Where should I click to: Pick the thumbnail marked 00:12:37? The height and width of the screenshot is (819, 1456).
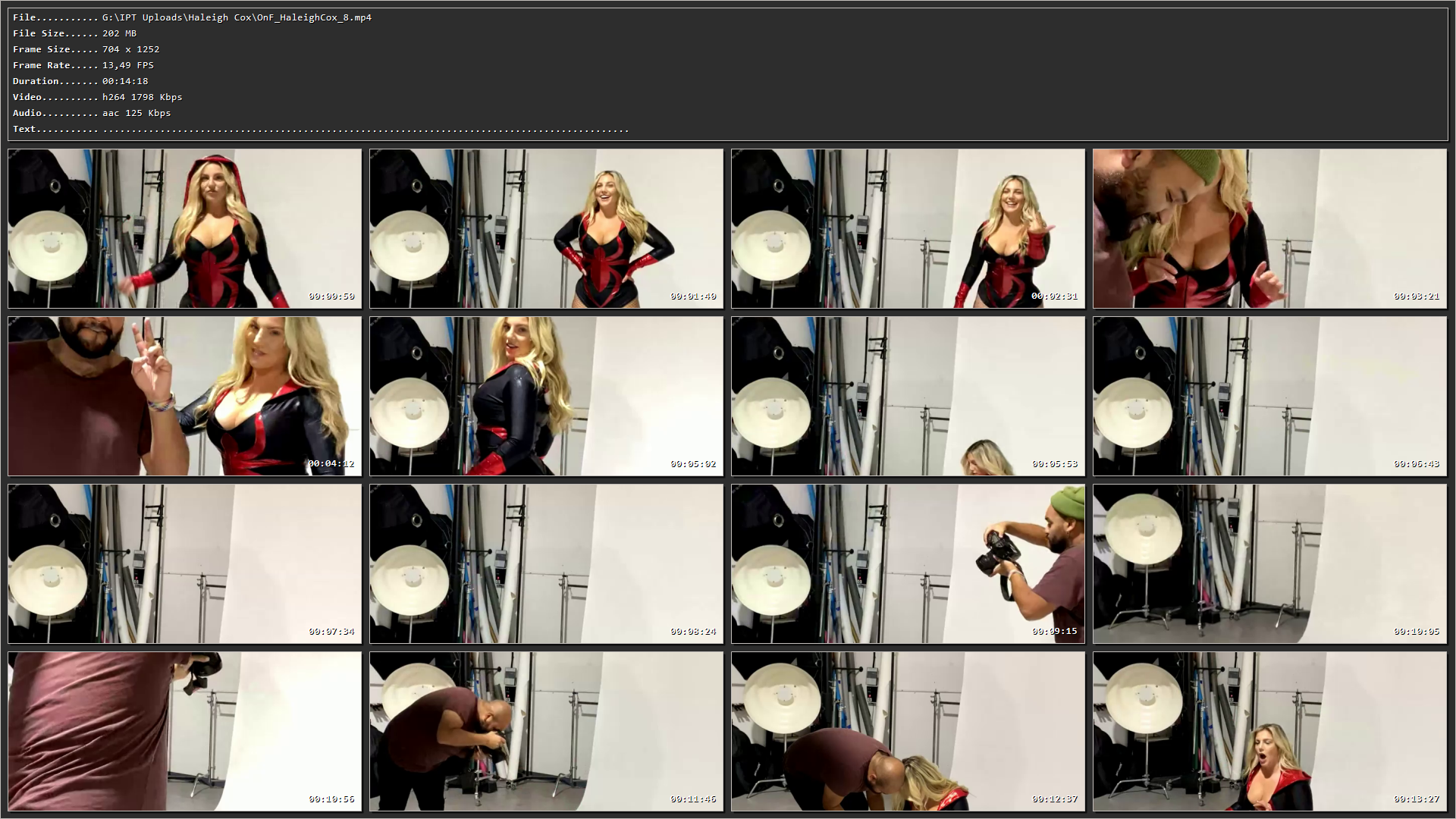coord(908,731)
